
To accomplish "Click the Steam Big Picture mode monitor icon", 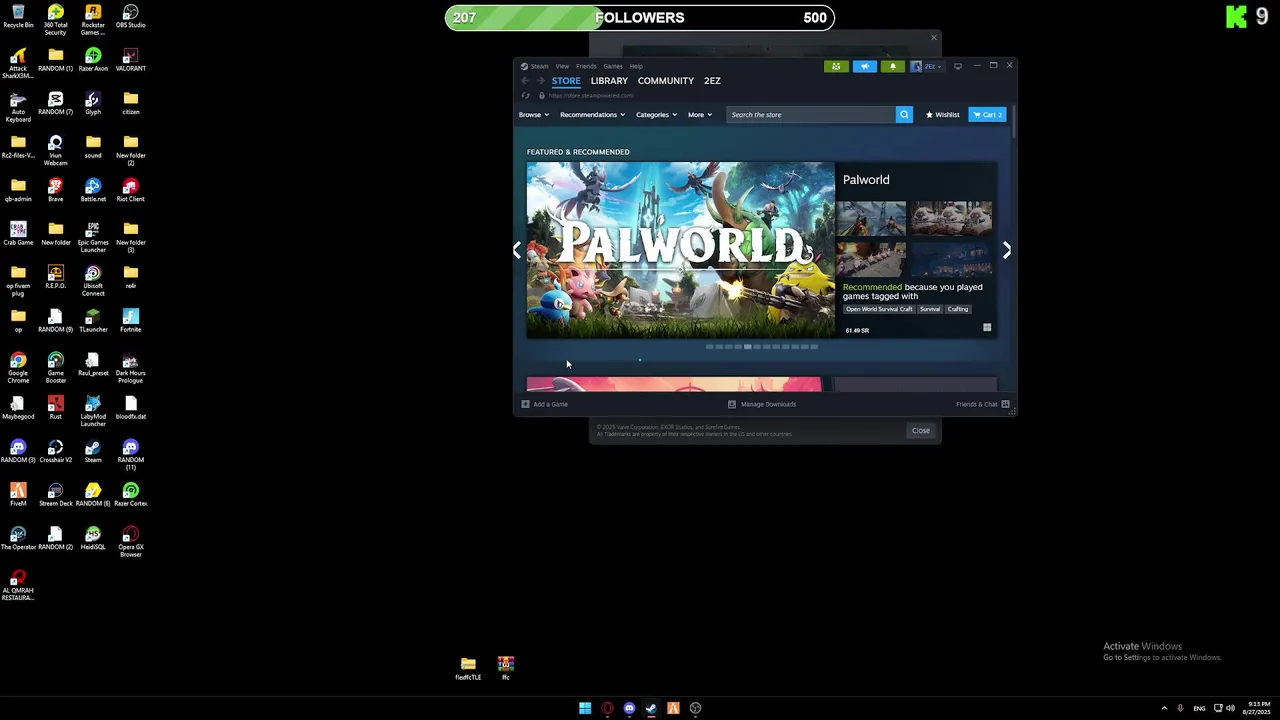I will (957, 66).
